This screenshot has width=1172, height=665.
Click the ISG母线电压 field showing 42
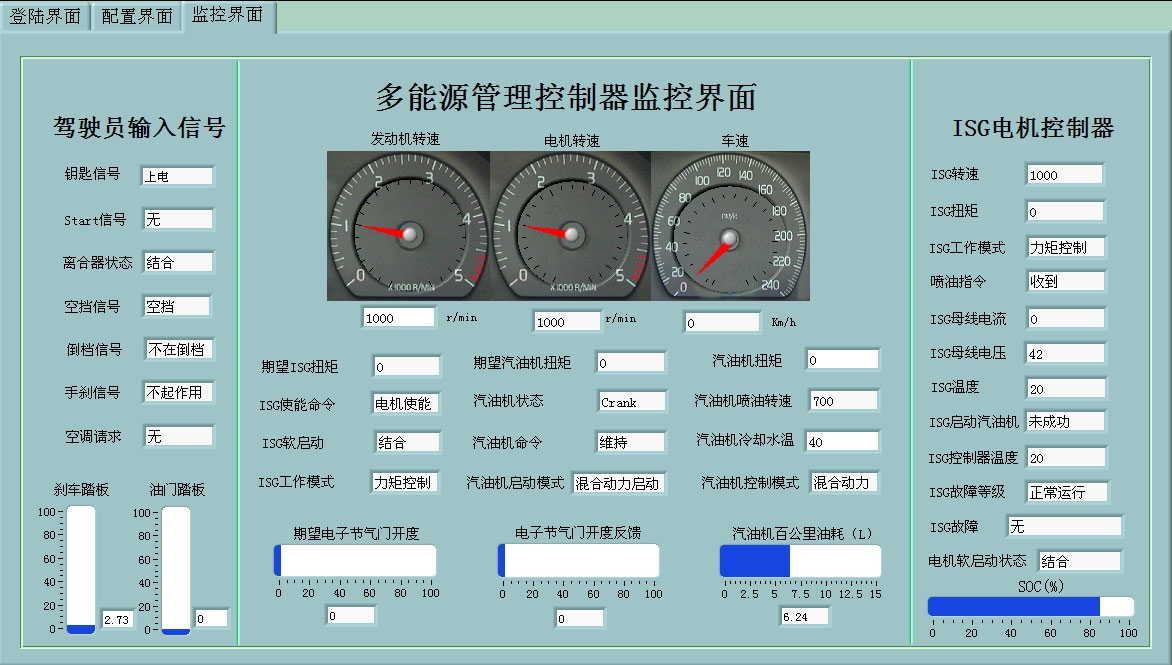click(1065, 353)
